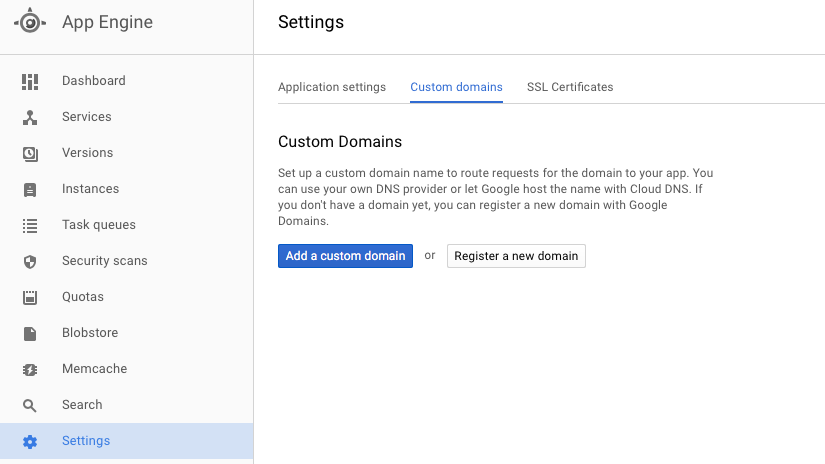Click the Blobstore file icon

pyautogui.click(x=30, y=334)
